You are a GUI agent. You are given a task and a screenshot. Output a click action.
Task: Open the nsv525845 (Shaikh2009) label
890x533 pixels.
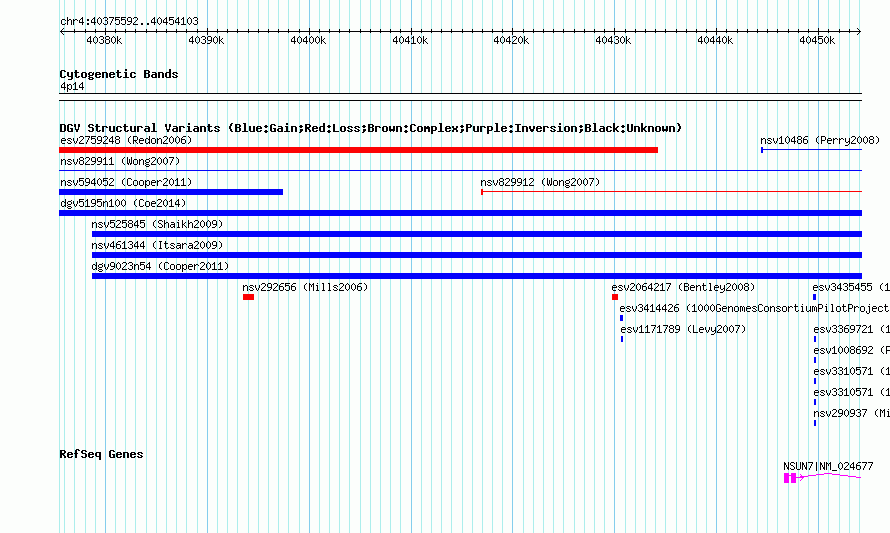[157, 224]
